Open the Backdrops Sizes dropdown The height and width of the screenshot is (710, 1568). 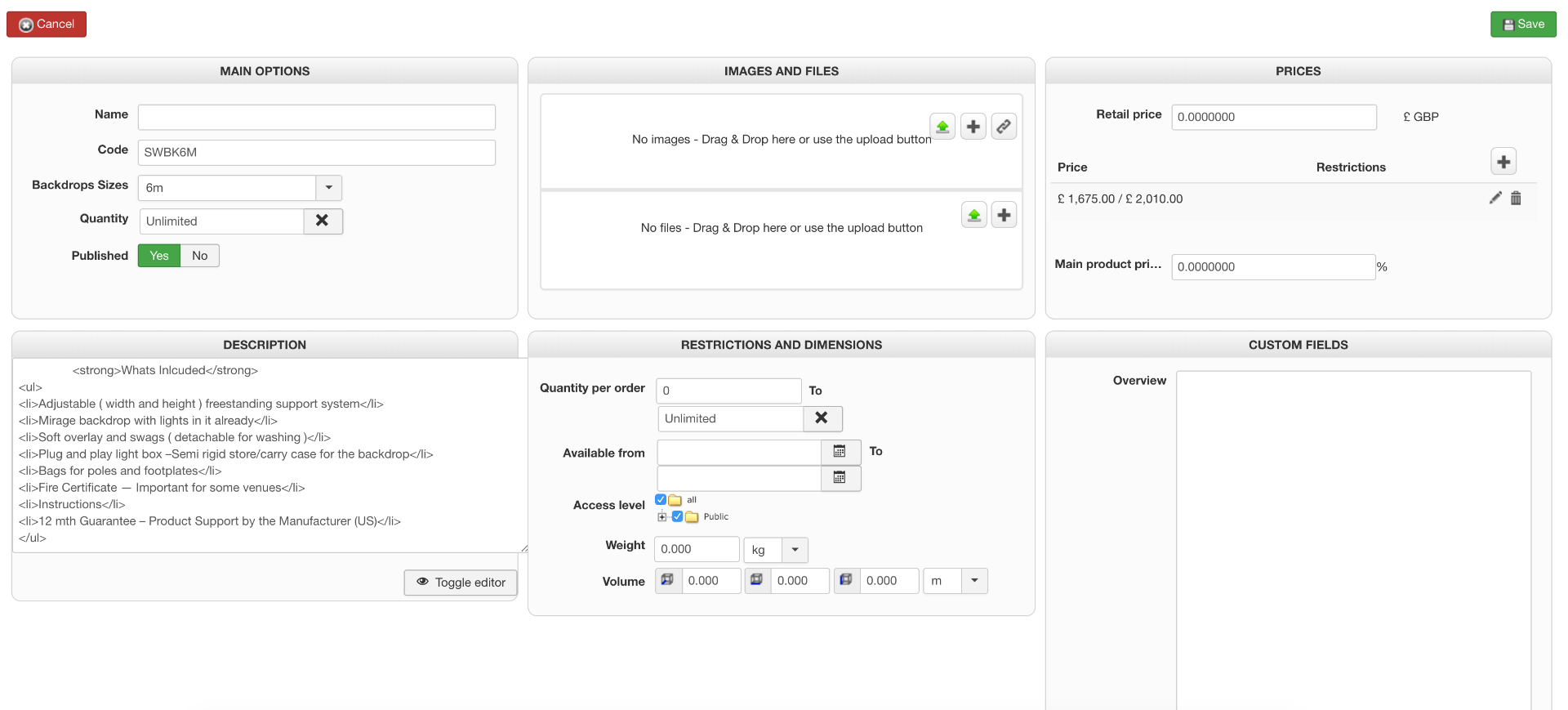(x=328, y=187)
